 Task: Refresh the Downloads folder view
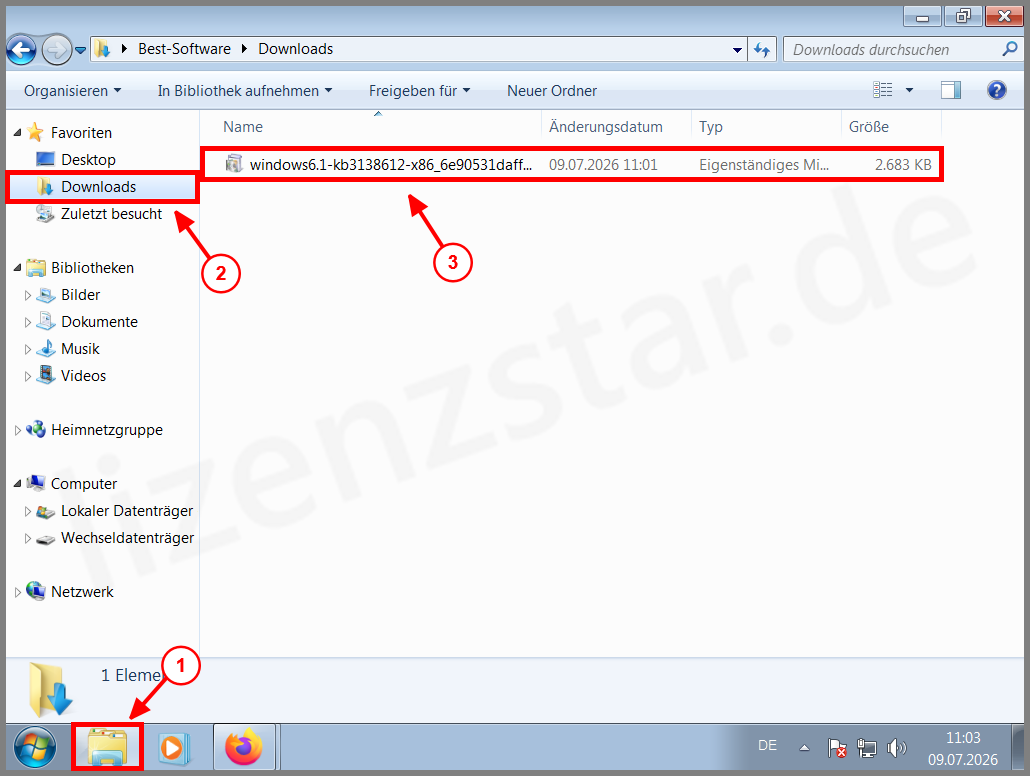coord(762,50)
